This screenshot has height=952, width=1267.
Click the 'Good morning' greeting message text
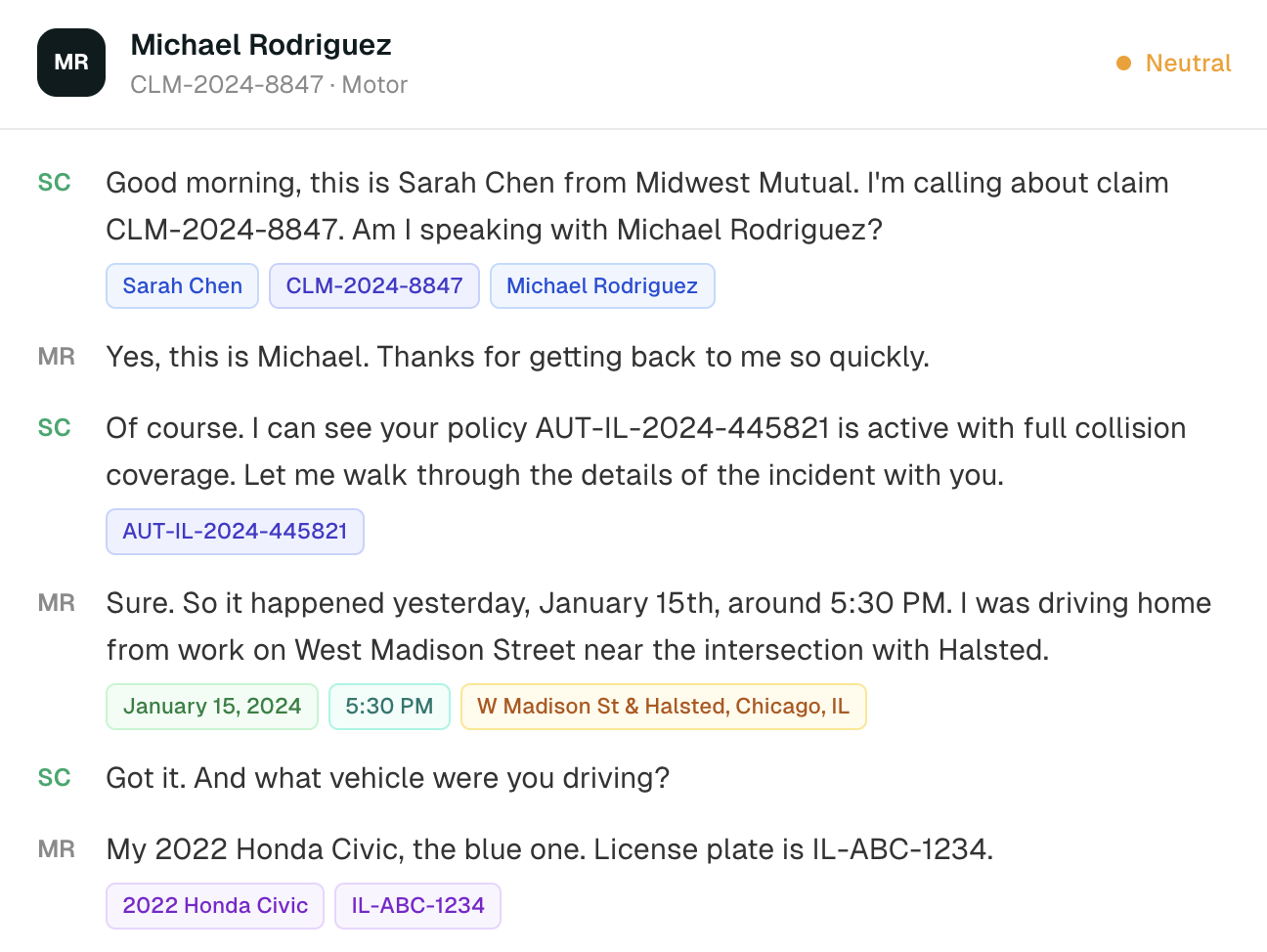point(636,206)
